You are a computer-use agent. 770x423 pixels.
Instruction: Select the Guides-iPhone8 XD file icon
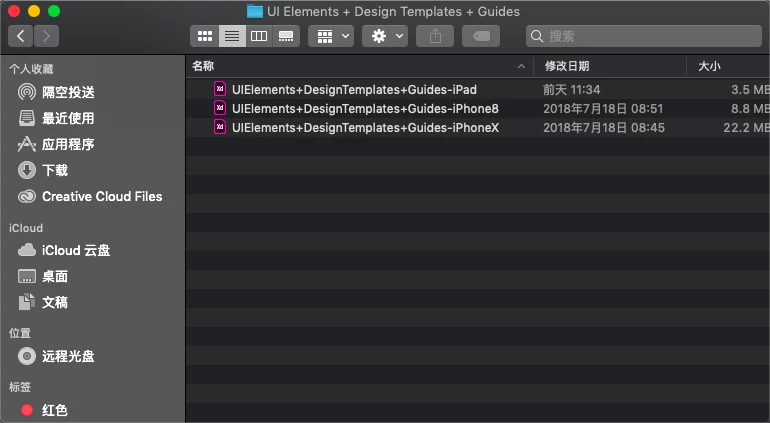click(220, 108)
